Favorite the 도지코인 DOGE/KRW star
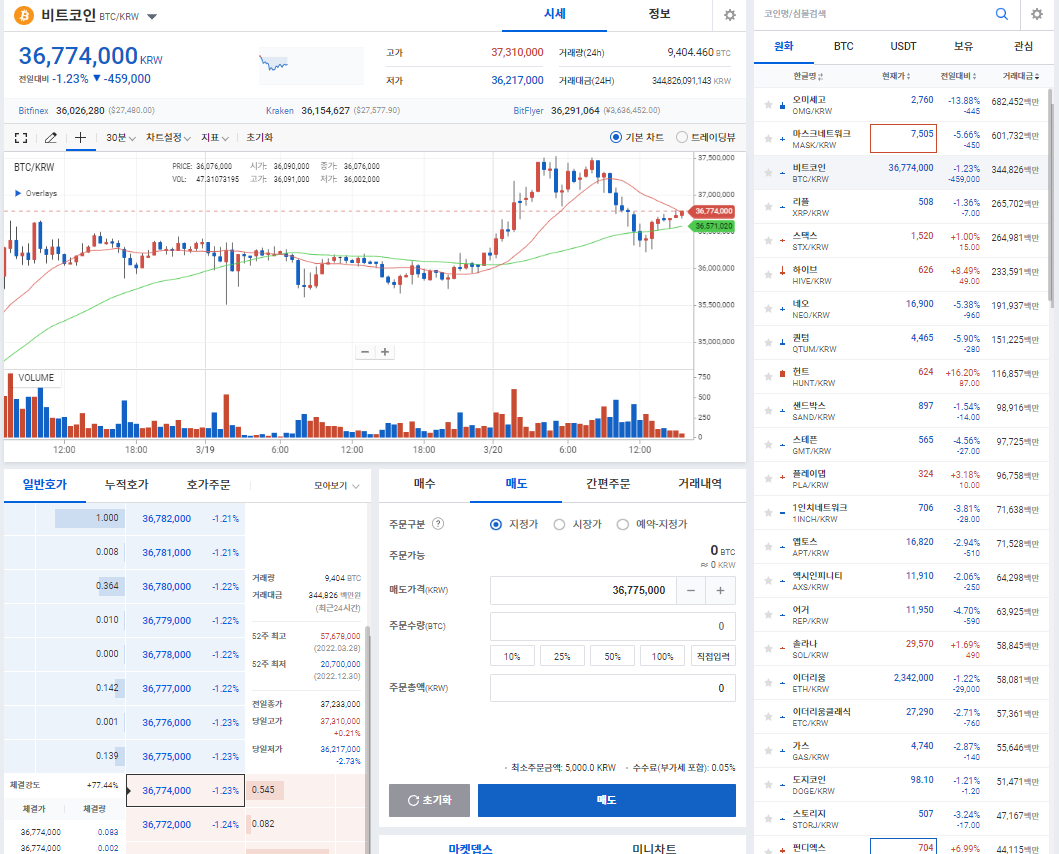This screenshot has height=854, width=1059. point(768,784)
